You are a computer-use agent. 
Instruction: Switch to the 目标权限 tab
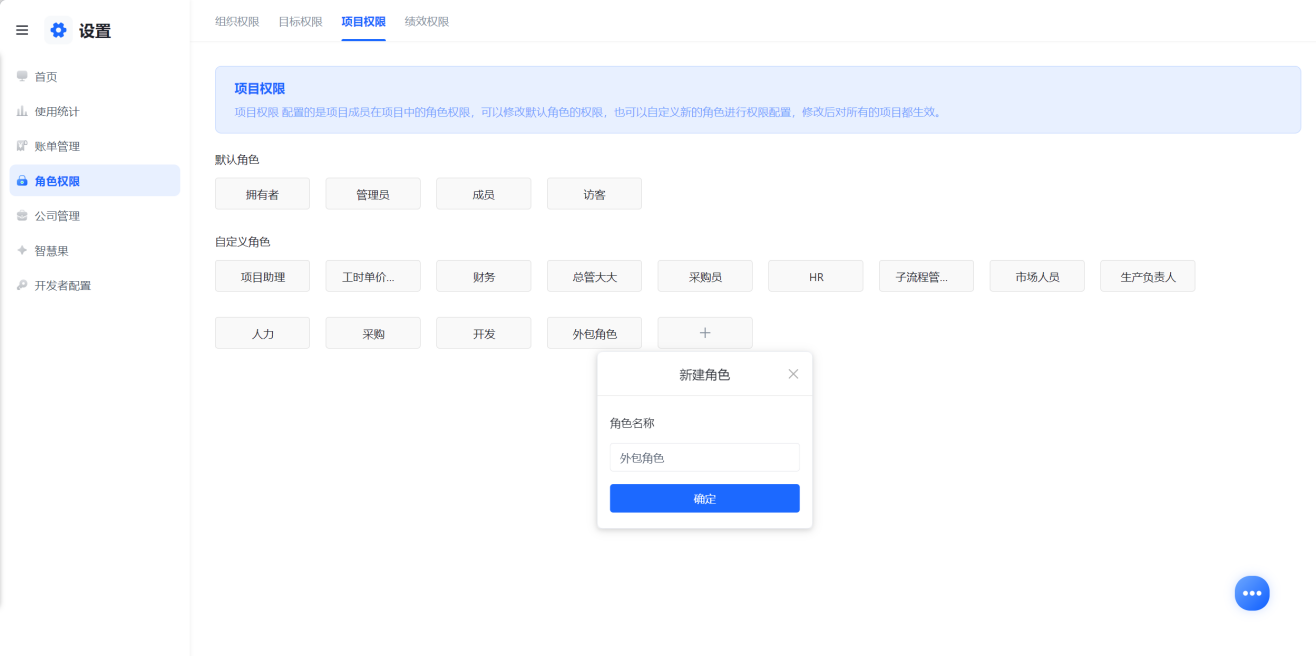coord(300,21)
